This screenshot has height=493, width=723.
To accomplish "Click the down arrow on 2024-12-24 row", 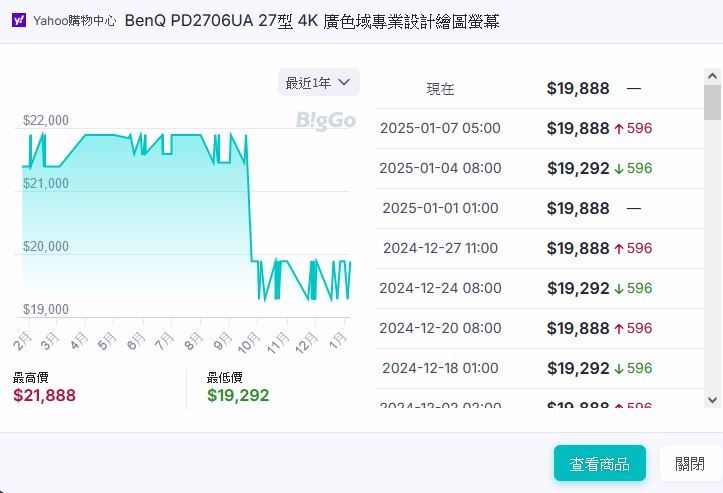I will [x=619, y=289].
